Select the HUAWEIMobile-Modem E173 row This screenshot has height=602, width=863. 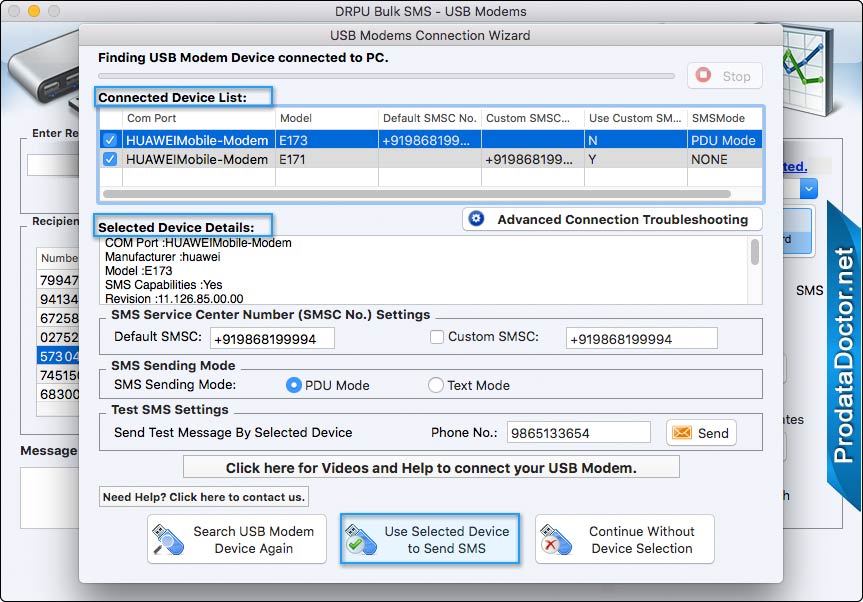click(x=431, y=140)
